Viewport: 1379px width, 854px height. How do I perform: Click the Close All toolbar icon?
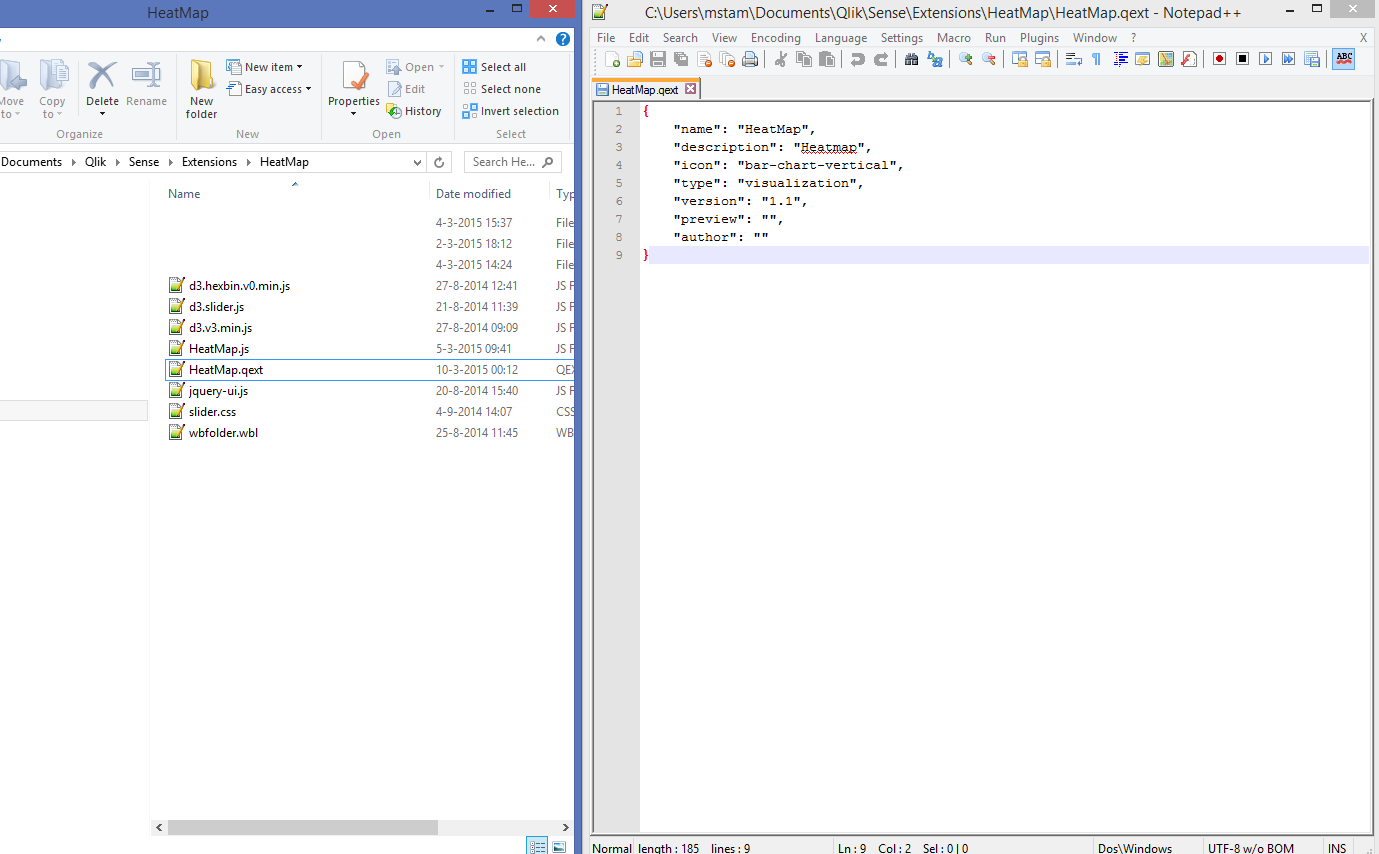(x=727, y=59)
